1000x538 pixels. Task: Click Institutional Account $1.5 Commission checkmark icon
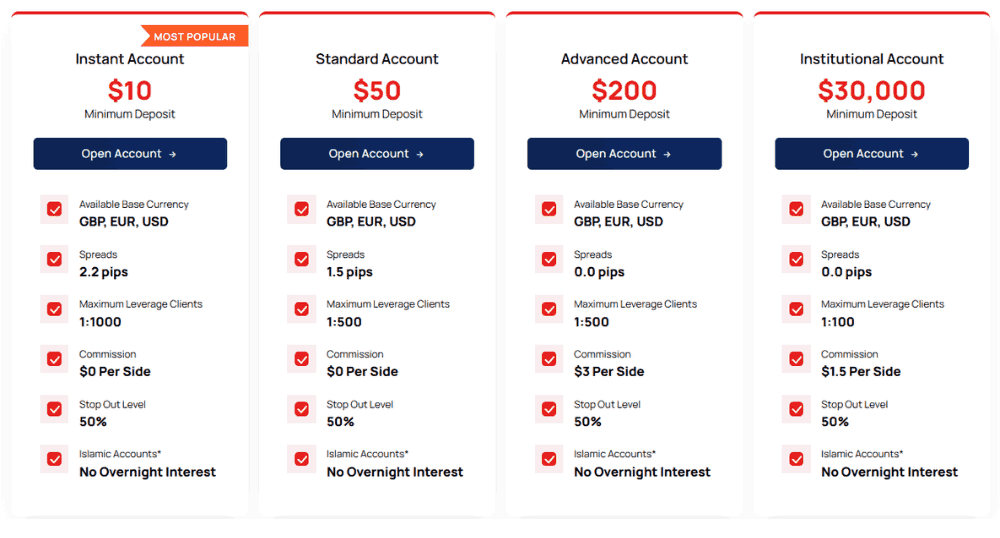[x=796, y=360]
